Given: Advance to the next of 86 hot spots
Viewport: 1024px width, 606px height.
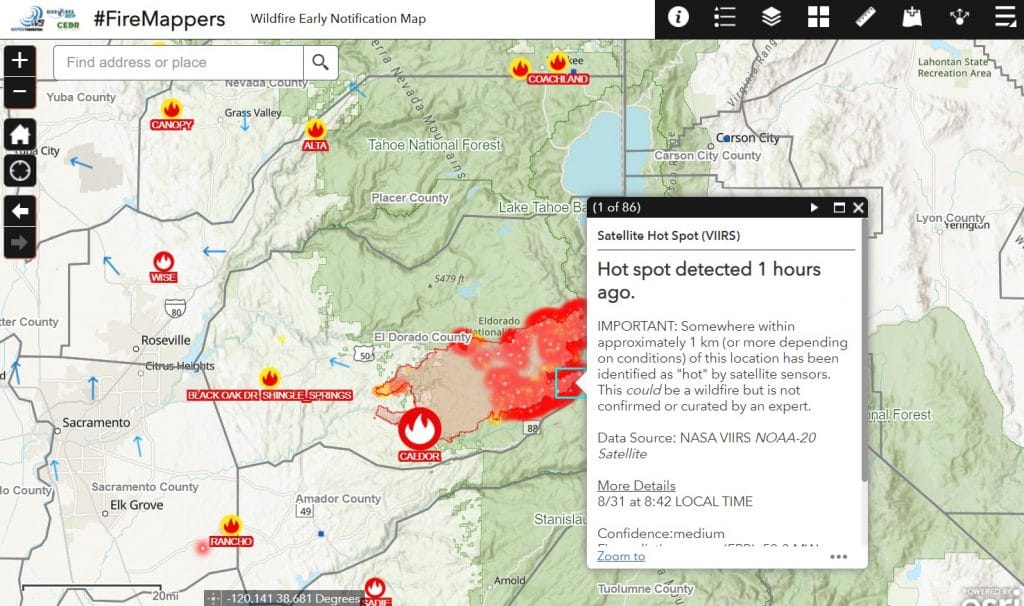Looking at the screenshot, I should click(816, 208).
